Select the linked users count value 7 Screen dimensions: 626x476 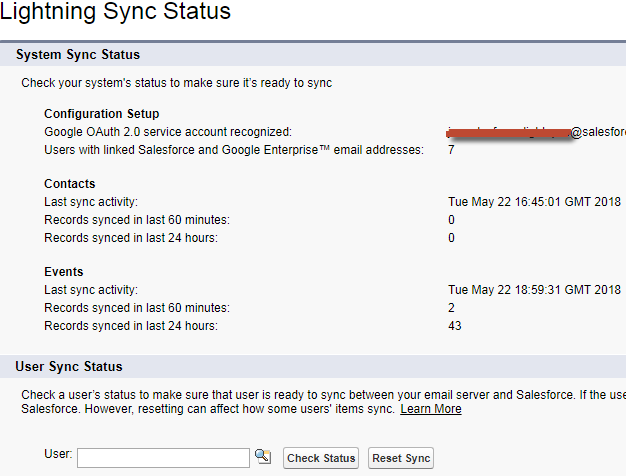tap(451, 150)
